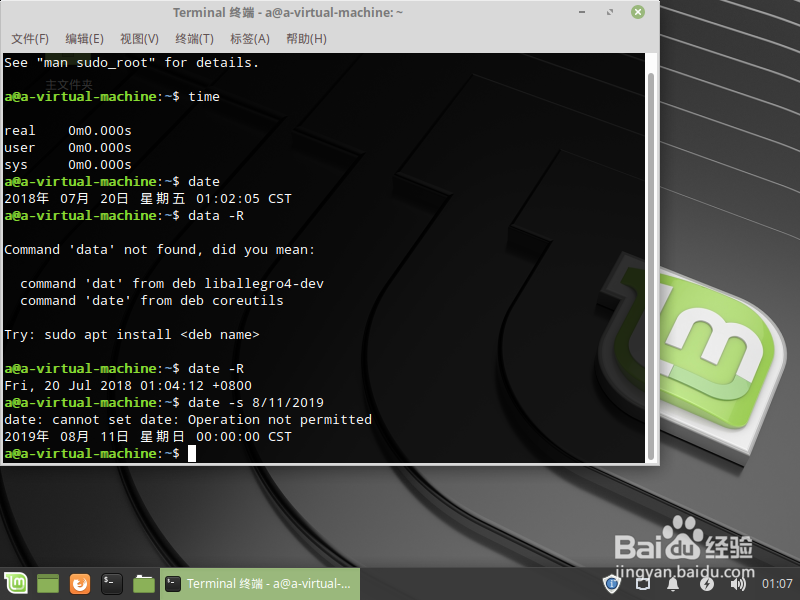Screen dimensions: 800x600
Task: Expand the 标签(A) menu
Action: (x=249, y=38)
